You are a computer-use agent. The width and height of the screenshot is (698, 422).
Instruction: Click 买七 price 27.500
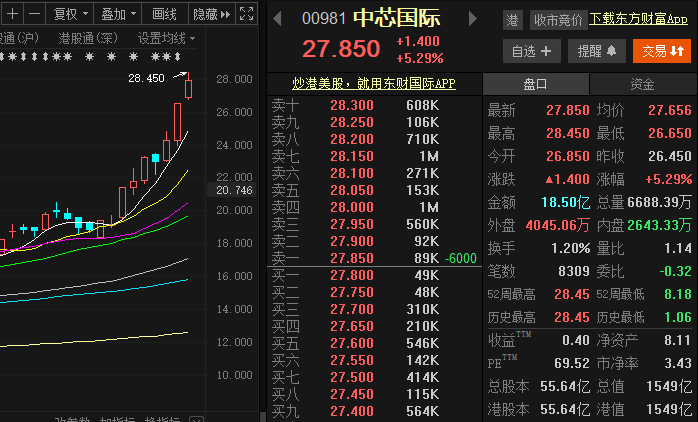pos(352,377)
